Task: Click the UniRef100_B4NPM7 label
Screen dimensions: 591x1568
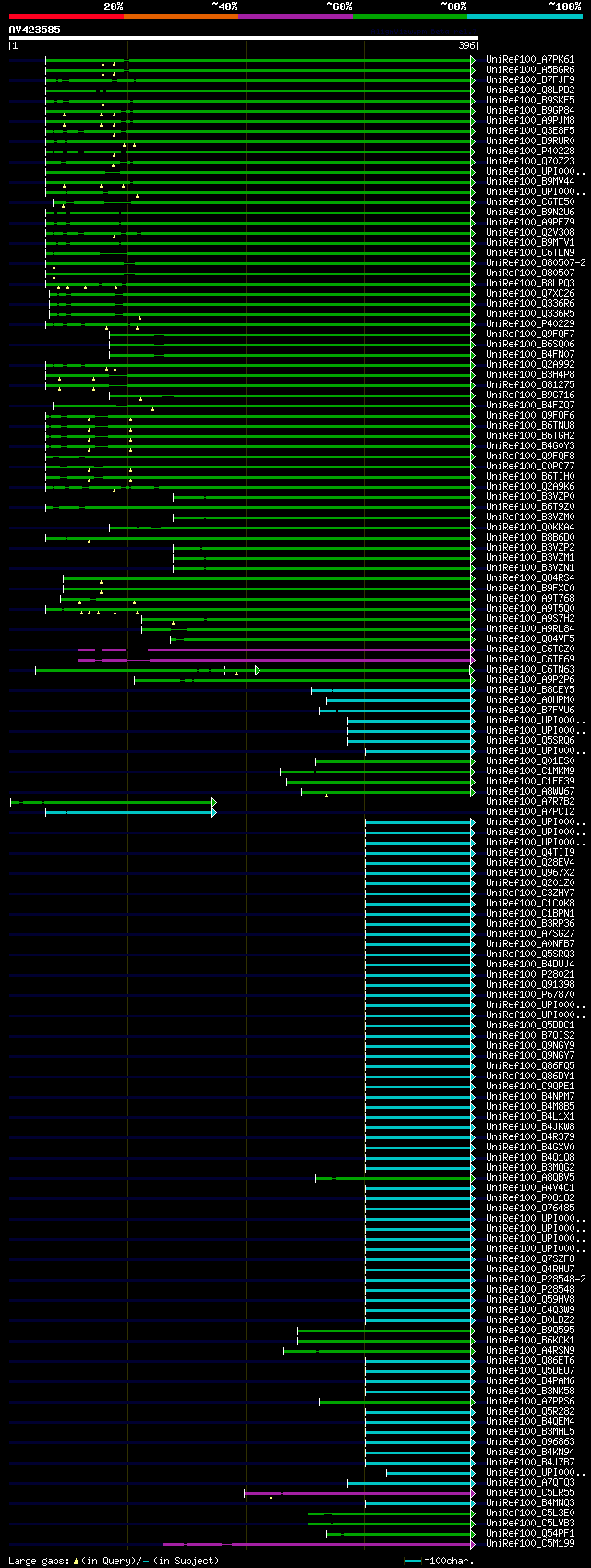Action: click(530, 1097)
